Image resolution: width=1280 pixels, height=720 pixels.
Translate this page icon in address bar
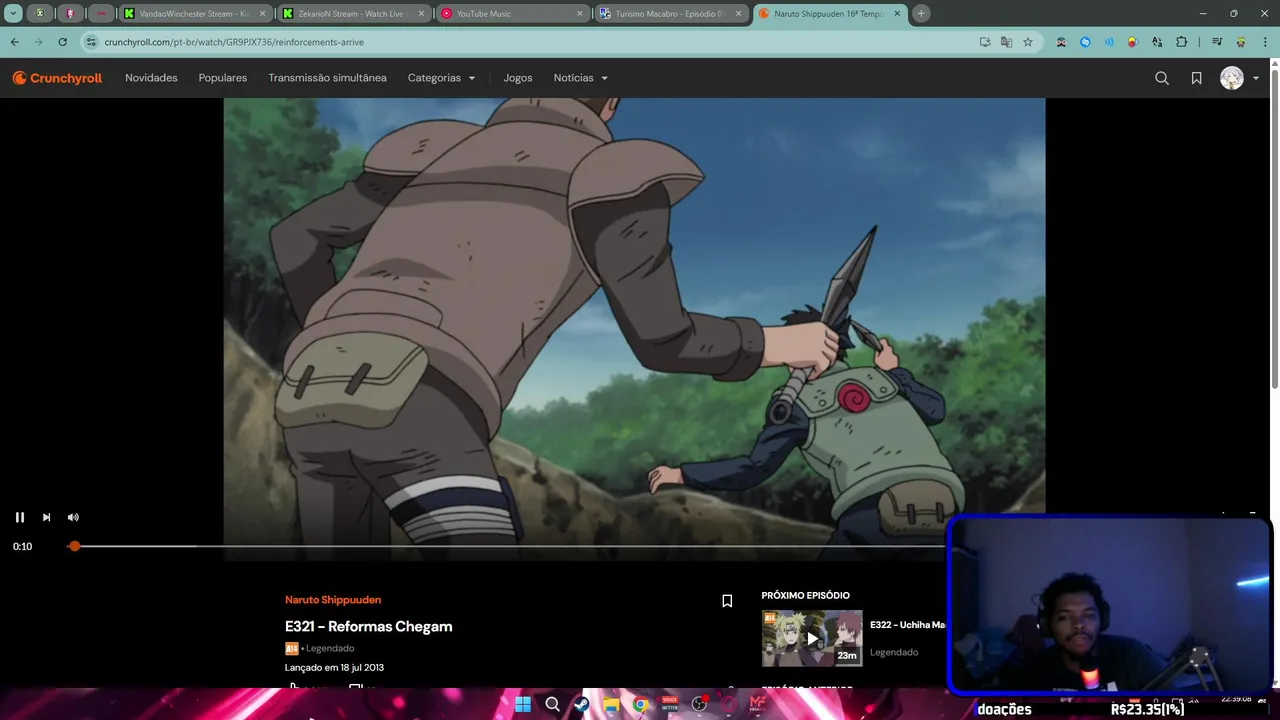tap(1006, 42)
